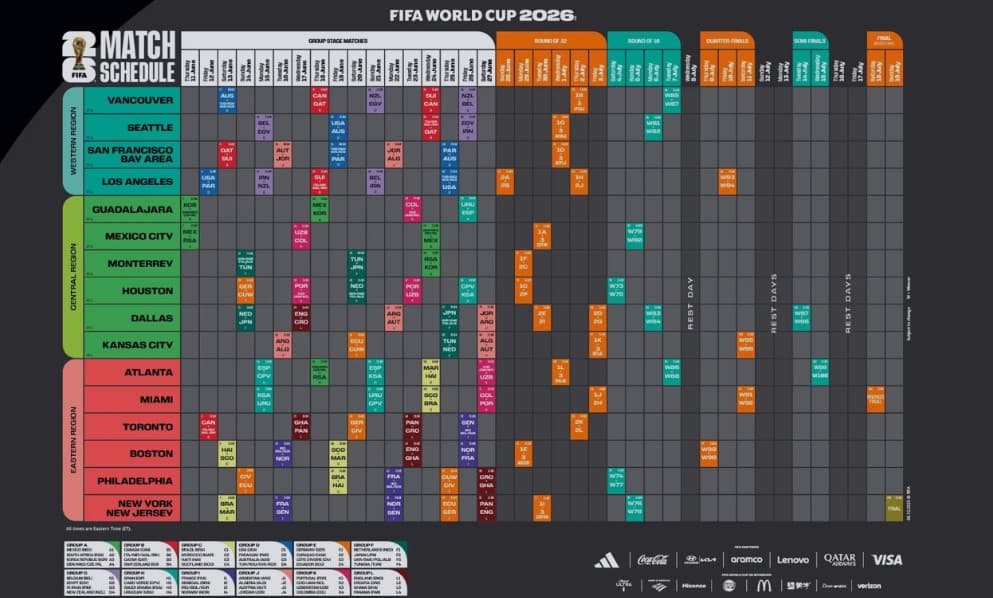Click the Verizon logo
This screenshot has height=598, width=993.
point(868,585)
